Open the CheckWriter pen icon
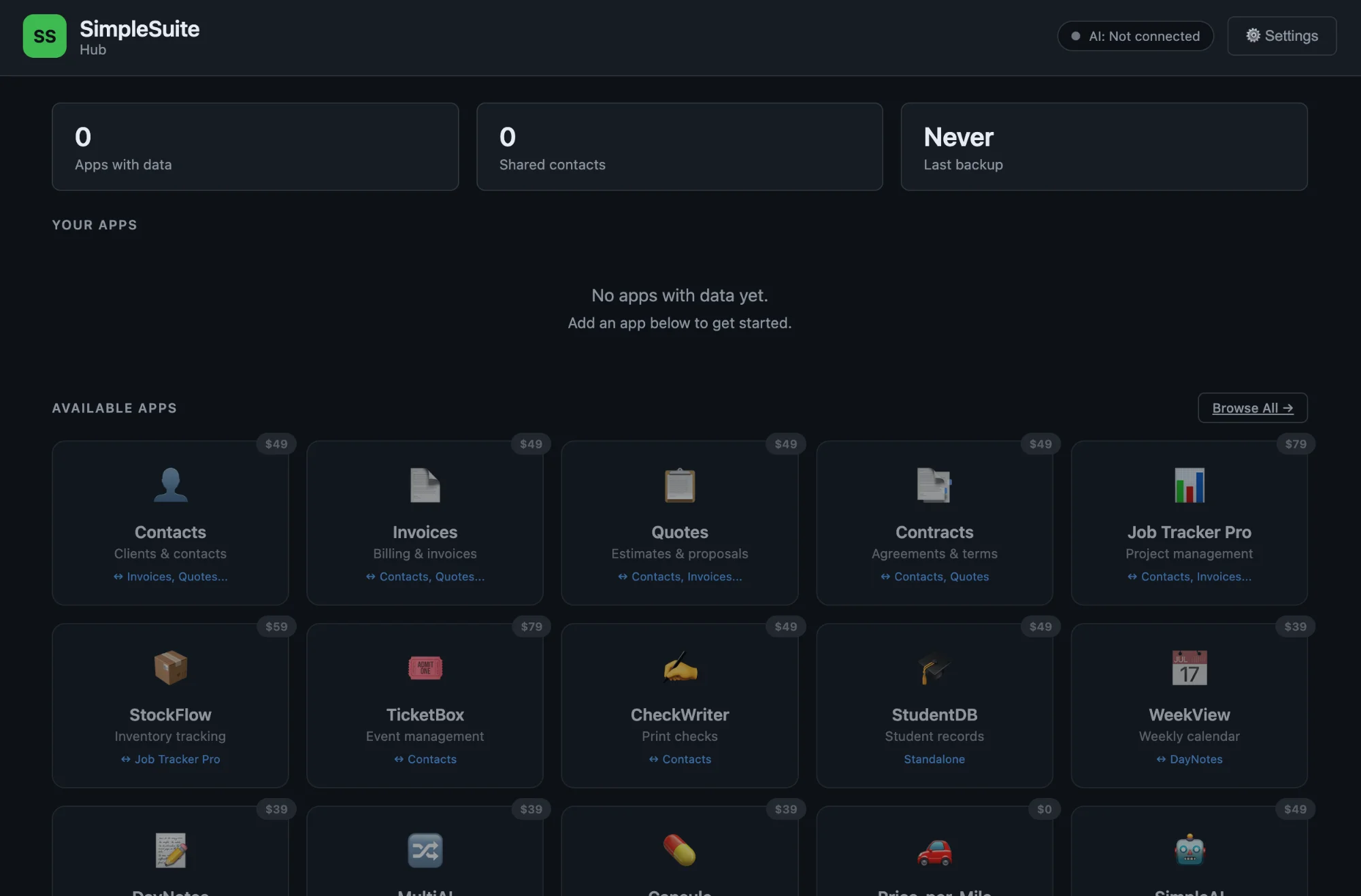Image resolution: width=1361 pixels, height=896 pixels. click(x=680, y=667)
